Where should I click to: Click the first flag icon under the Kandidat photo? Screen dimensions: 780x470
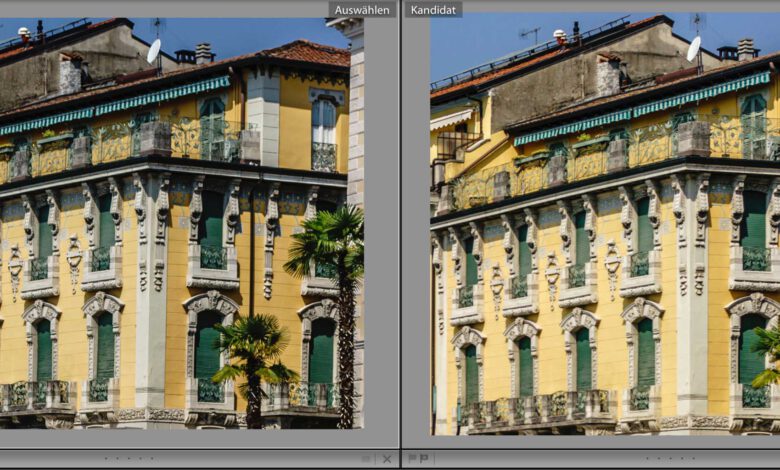tap(412, 459)
